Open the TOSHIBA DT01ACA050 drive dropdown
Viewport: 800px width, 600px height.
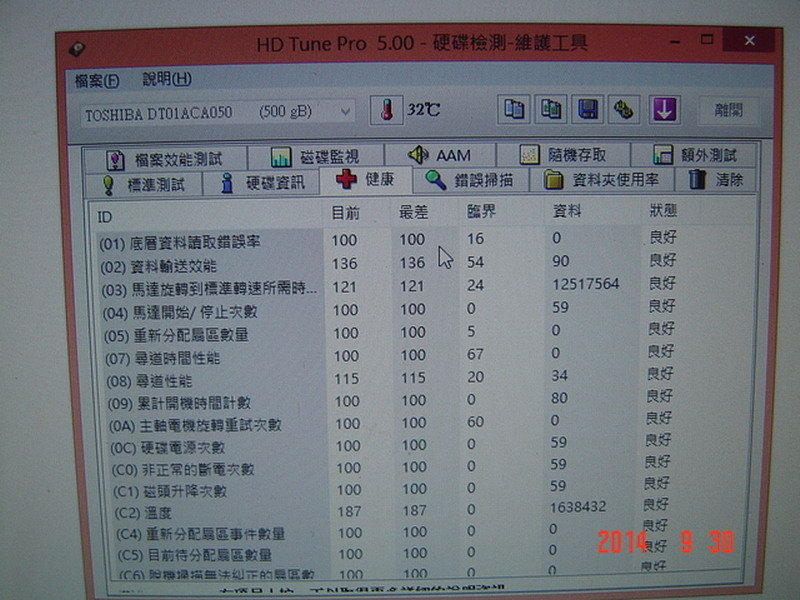click(217, 113)
